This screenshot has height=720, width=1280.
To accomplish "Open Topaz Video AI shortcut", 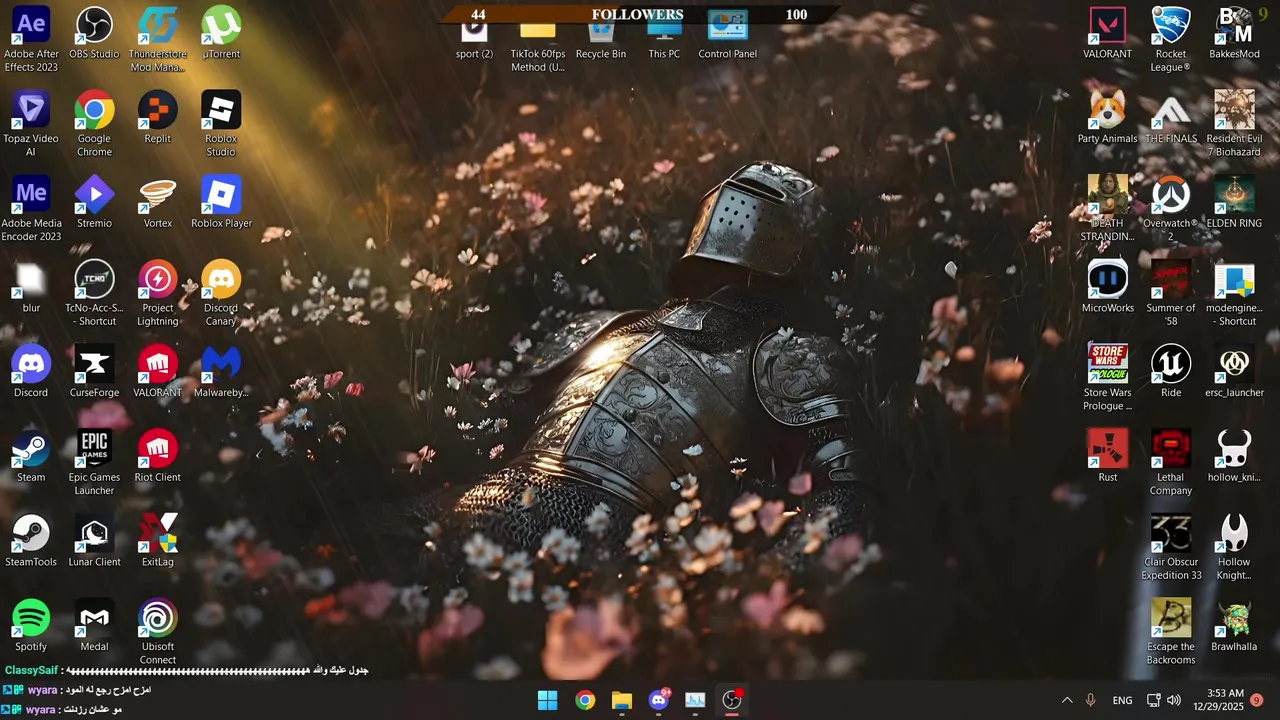I will tap(31, 125).
